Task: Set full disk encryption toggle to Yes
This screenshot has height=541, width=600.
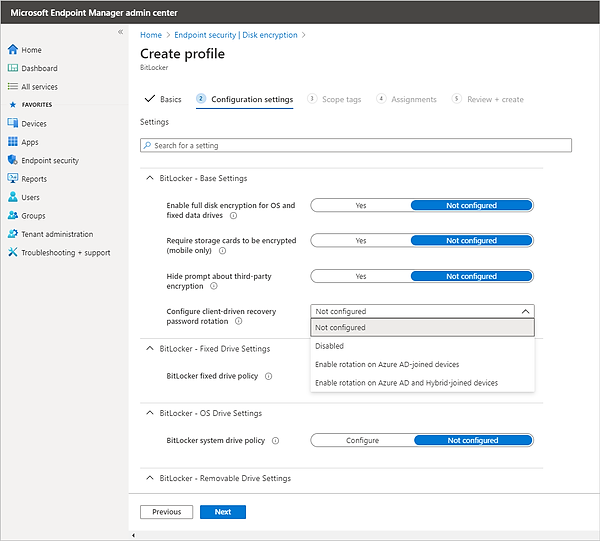Action: (x=361, y=205)
